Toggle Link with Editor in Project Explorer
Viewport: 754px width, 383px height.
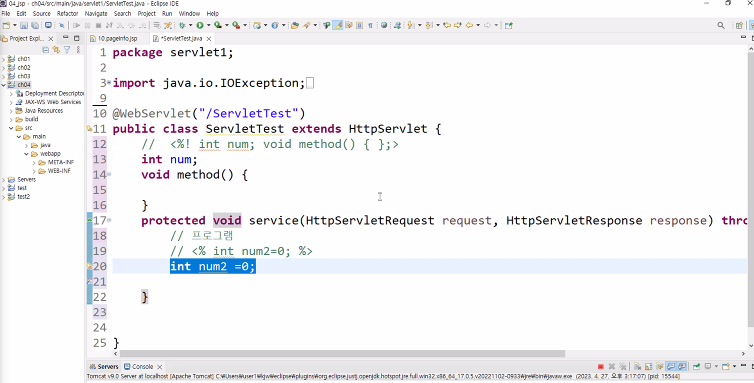pos(56,50)
